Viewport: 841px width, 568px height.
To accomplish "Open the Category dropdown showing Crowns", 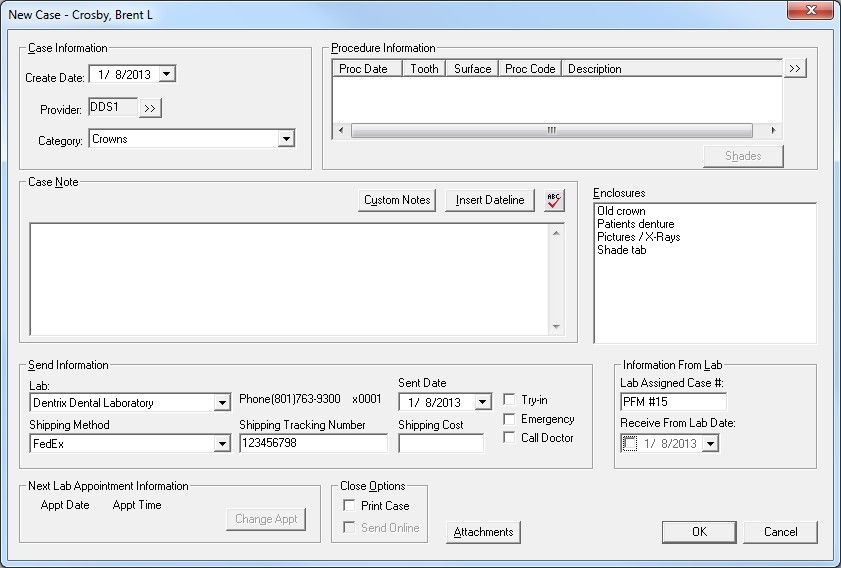I will (x=286, y=140).
